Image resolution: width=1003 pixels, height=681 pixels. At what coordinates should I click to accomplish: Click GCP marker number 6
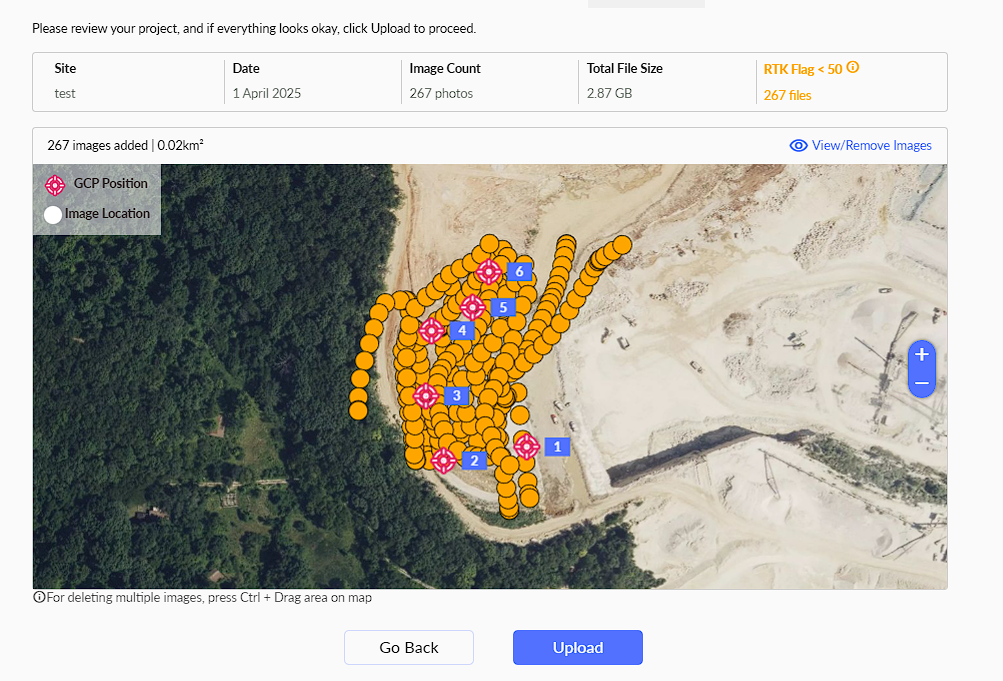coord(489,271)
